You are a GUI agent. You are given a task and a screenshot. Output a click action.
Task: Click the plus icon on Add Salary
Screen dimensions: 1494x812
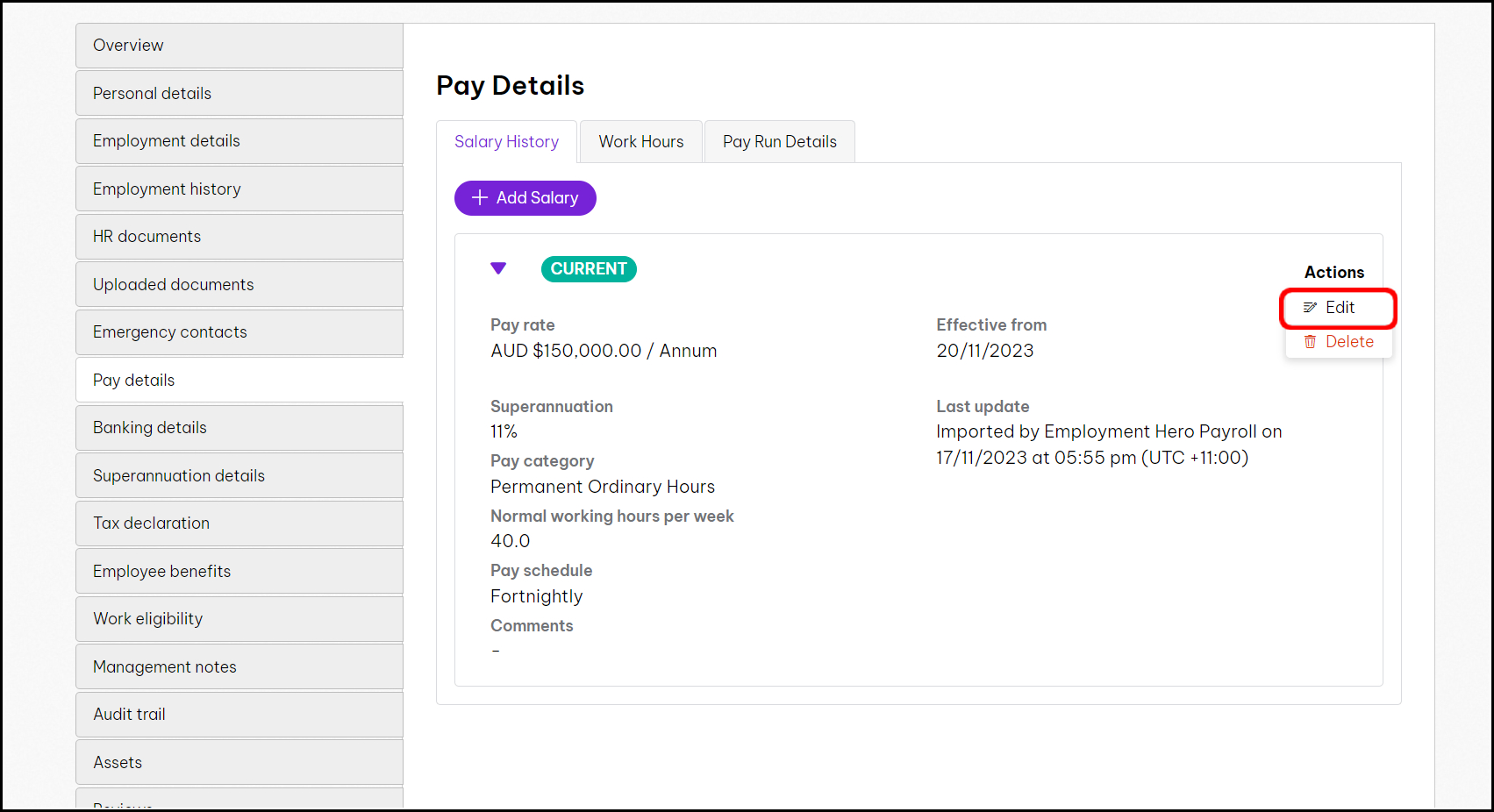click(x=480, y=198)
